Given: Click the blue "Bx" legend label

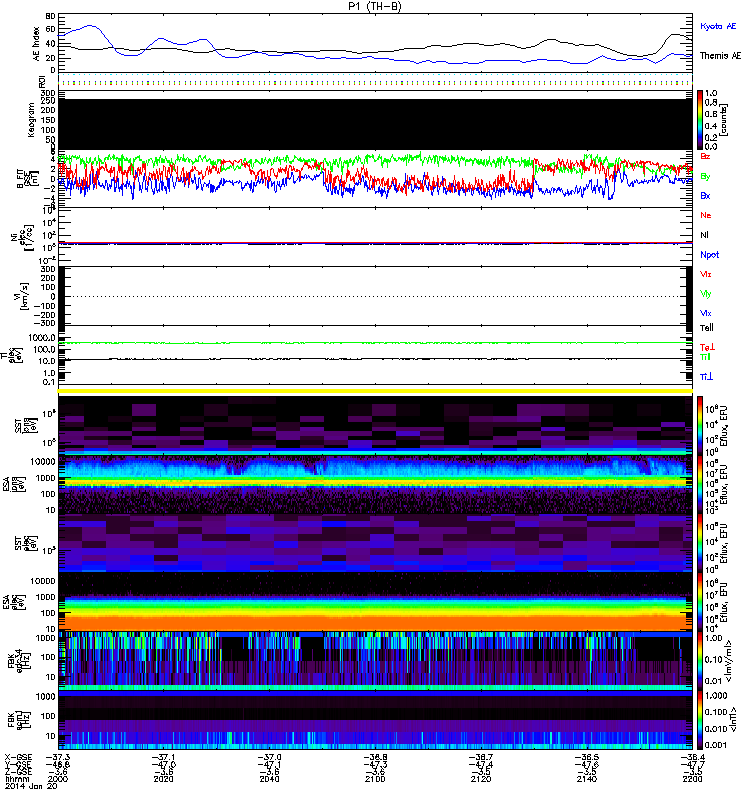Looking at the screenshot, I should coord(705,195).
